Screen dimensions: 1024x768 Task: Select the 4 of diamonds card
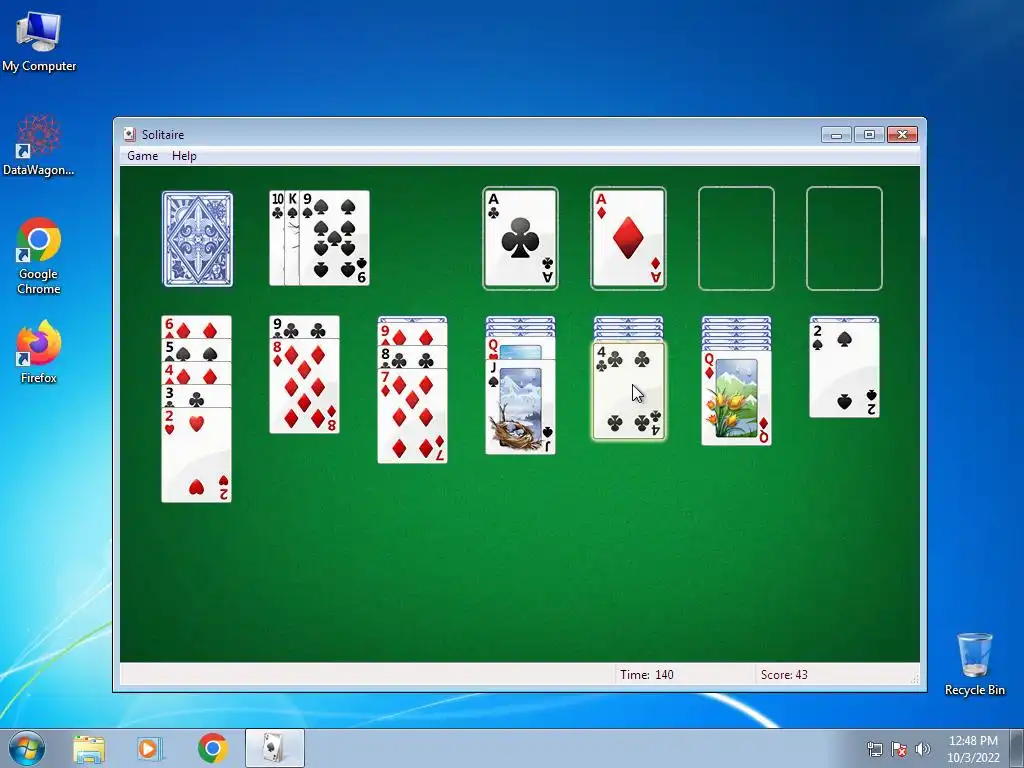pyautogui.click(x=197, y=374)
